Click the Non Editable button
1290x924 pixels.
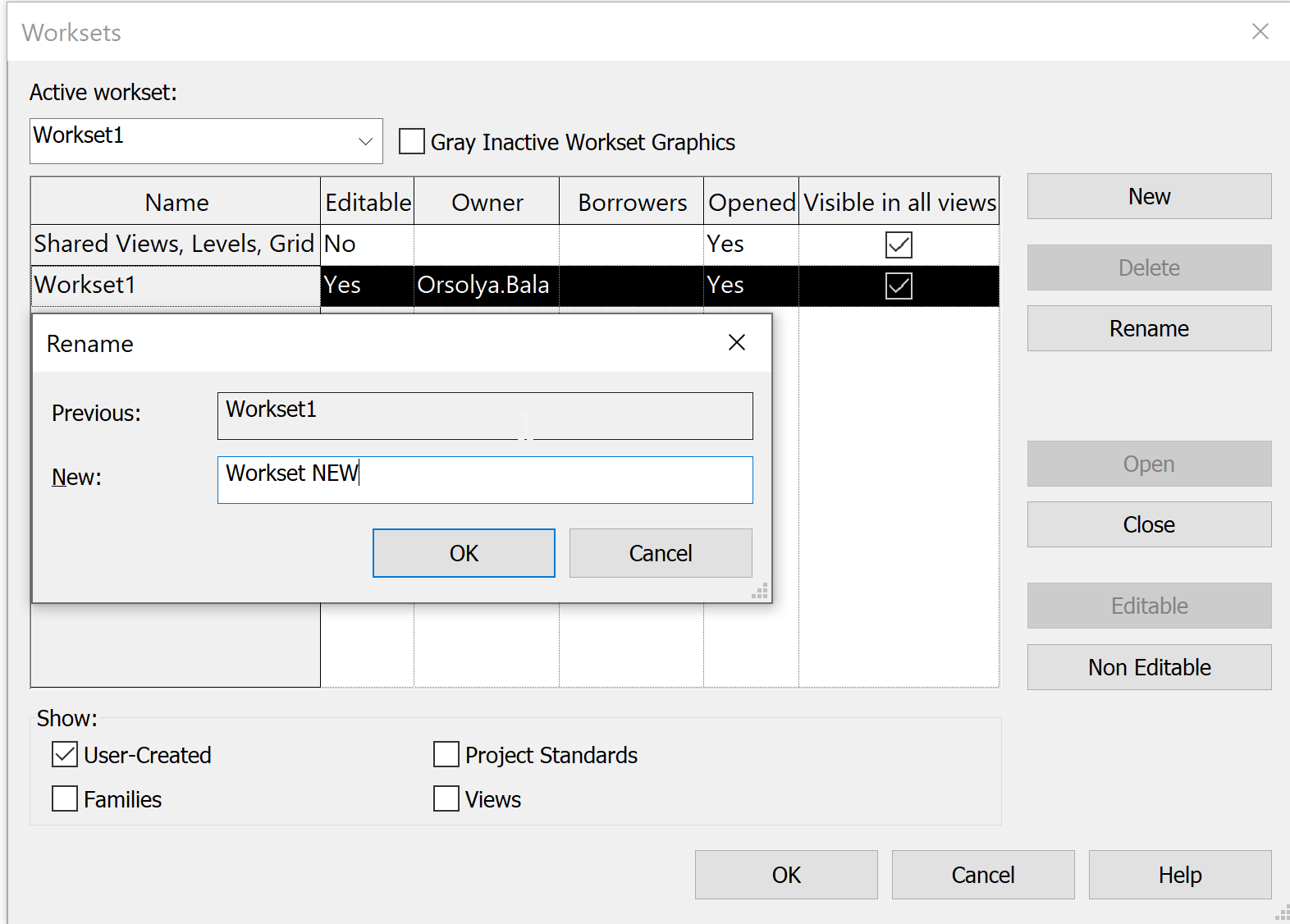1149,667
